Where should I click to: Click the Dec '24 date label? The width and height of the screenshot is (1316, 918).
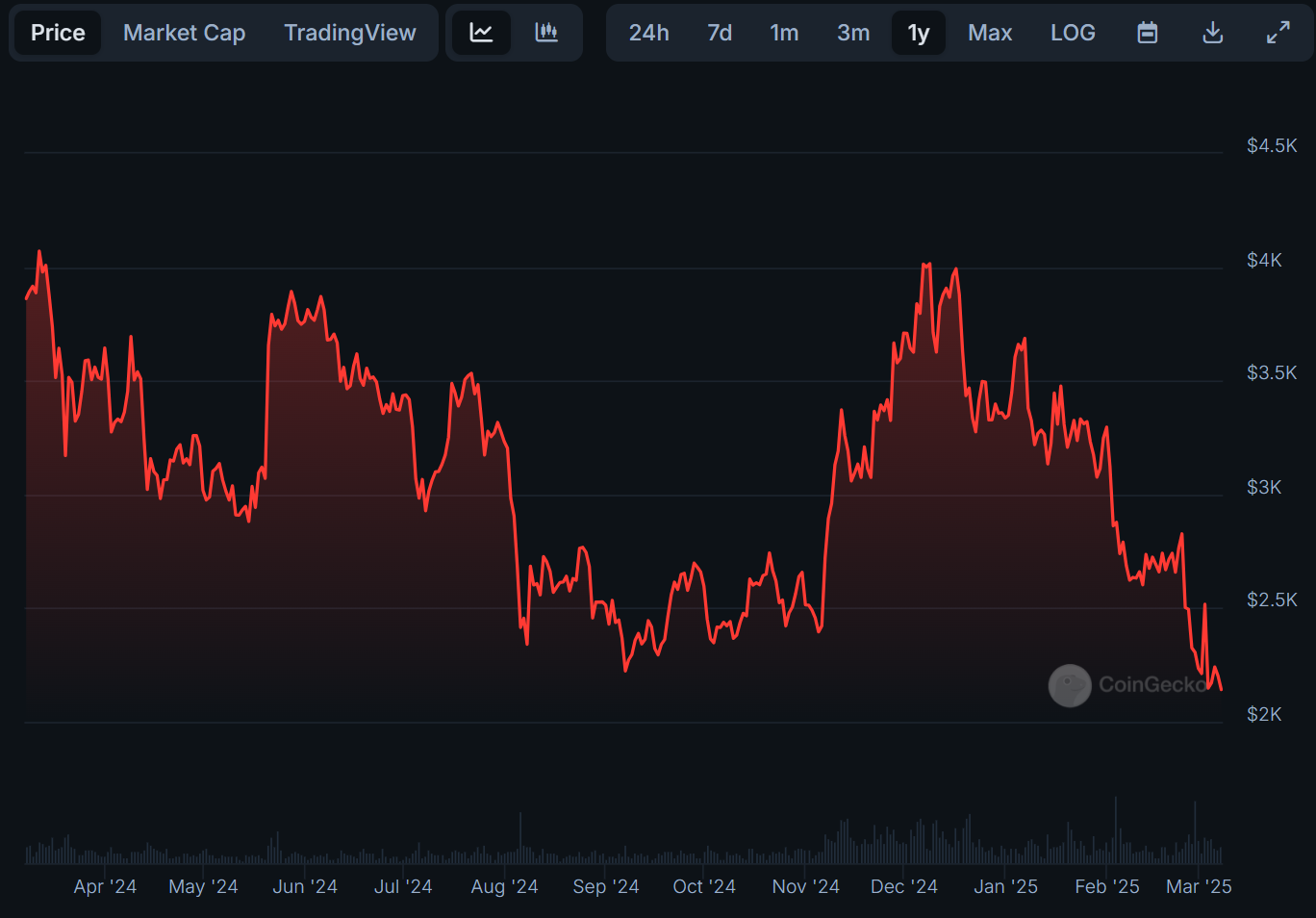point(904,887)
